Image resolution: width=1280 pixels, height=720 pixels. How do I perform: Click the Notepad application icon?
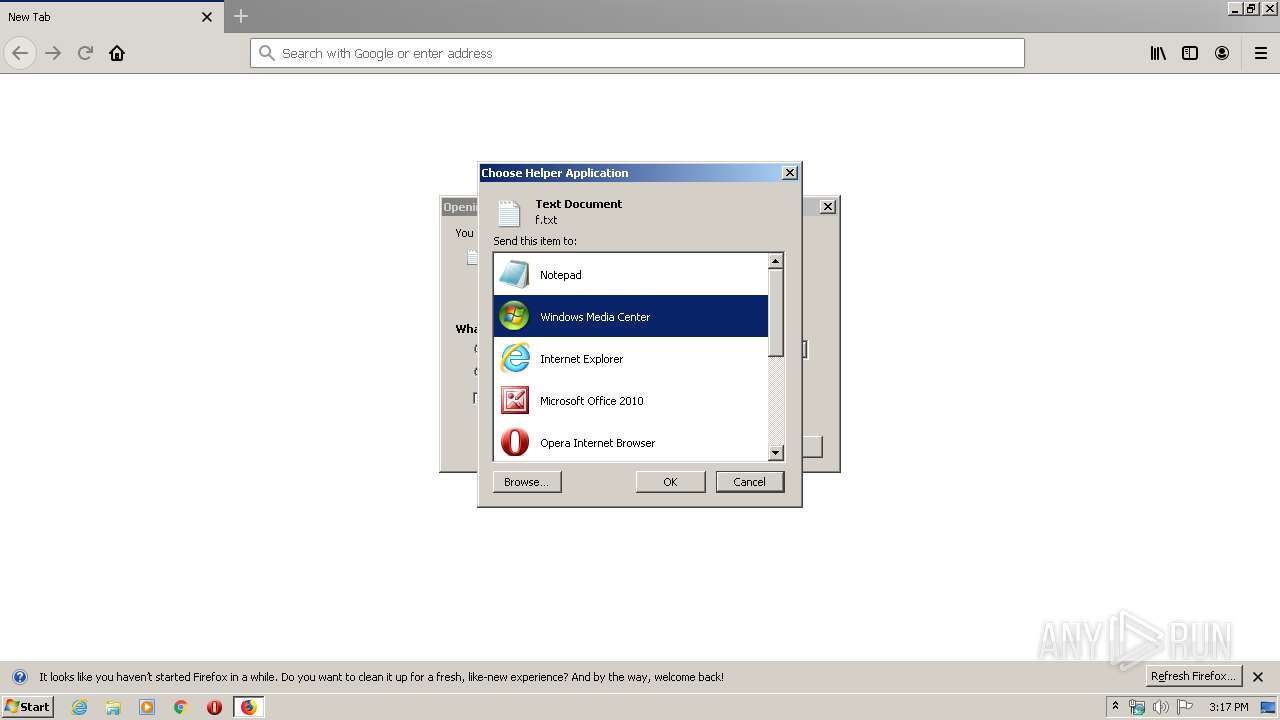click(x=514, y=274)
